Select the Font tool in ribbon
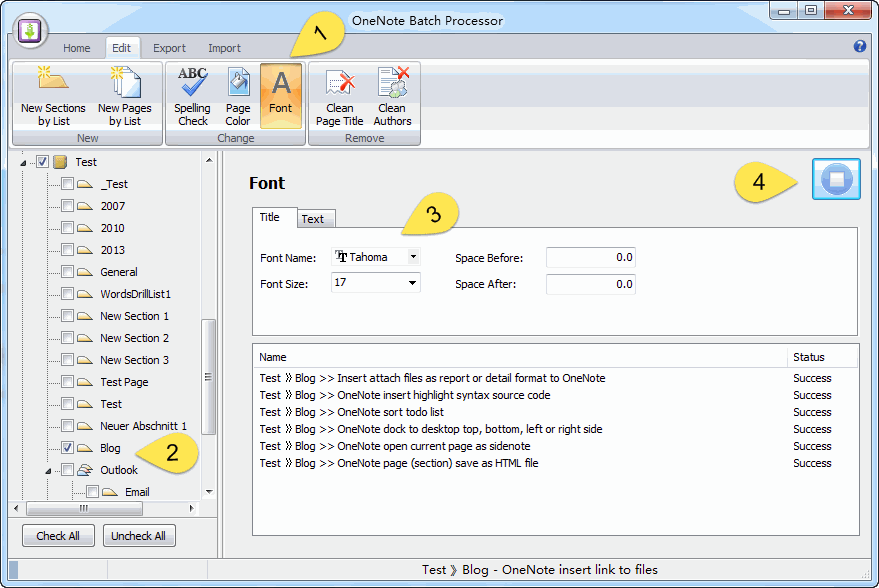 pyautogui.click(x=281, y=96)
